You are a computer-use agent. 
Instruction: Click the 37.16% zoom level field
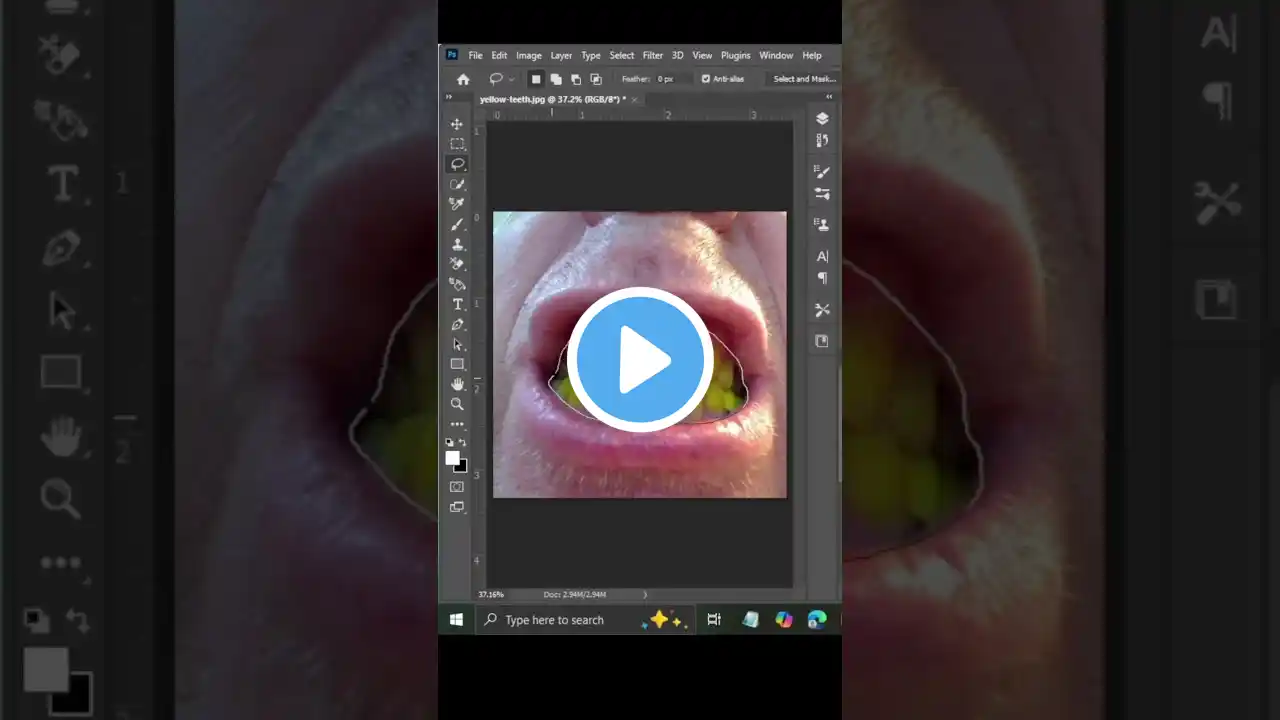click(x=491, y=594)
